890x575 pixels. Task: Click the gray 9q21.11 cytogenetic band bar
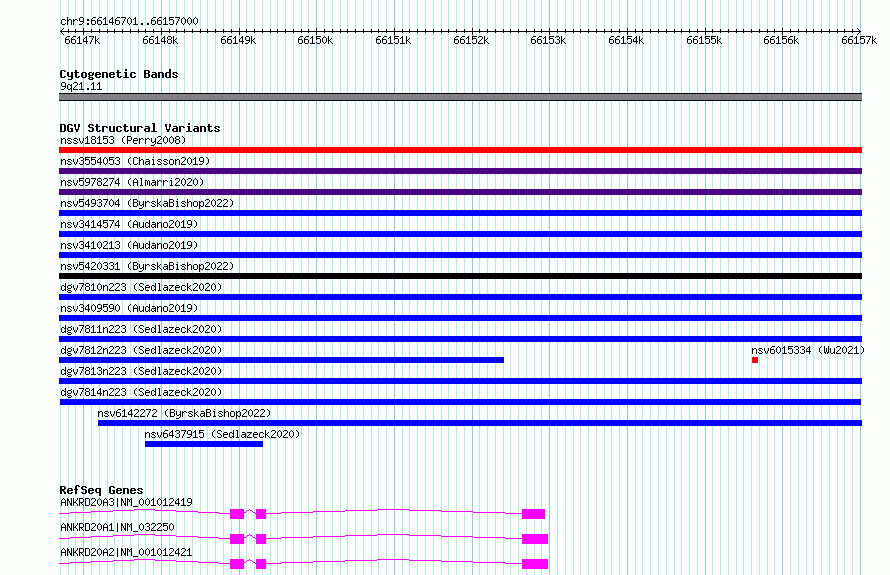[460, 97]
